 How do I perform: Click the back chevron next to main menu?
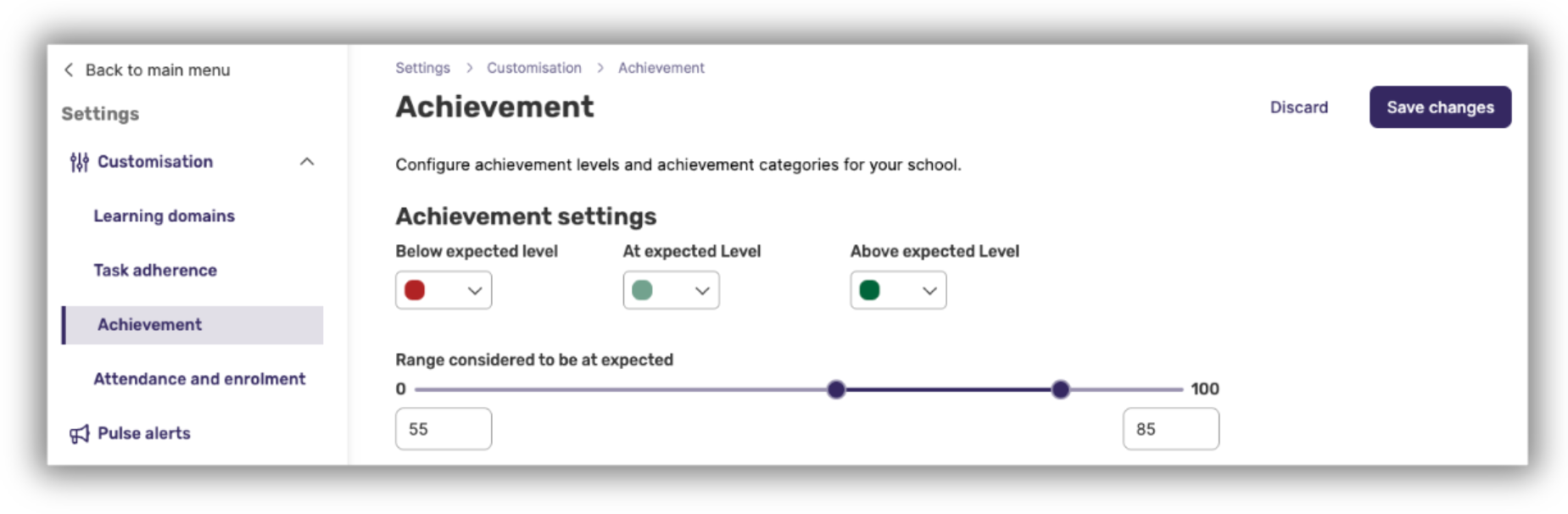(69, 70)
